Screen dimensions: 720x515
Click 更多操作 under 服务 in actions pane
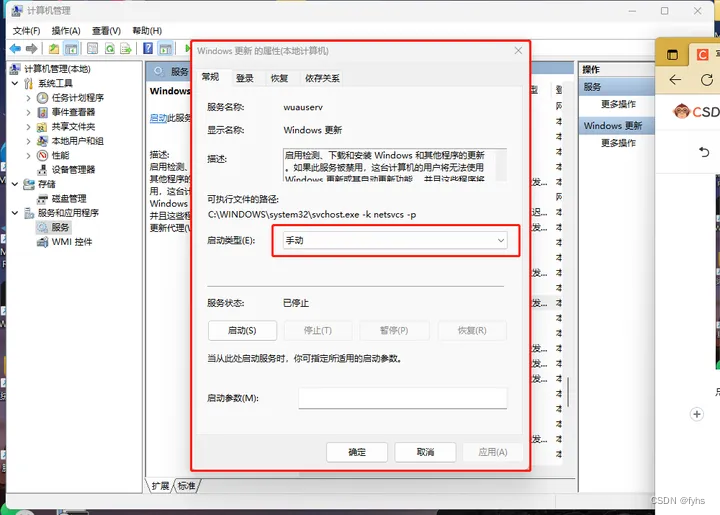(618, 104)
